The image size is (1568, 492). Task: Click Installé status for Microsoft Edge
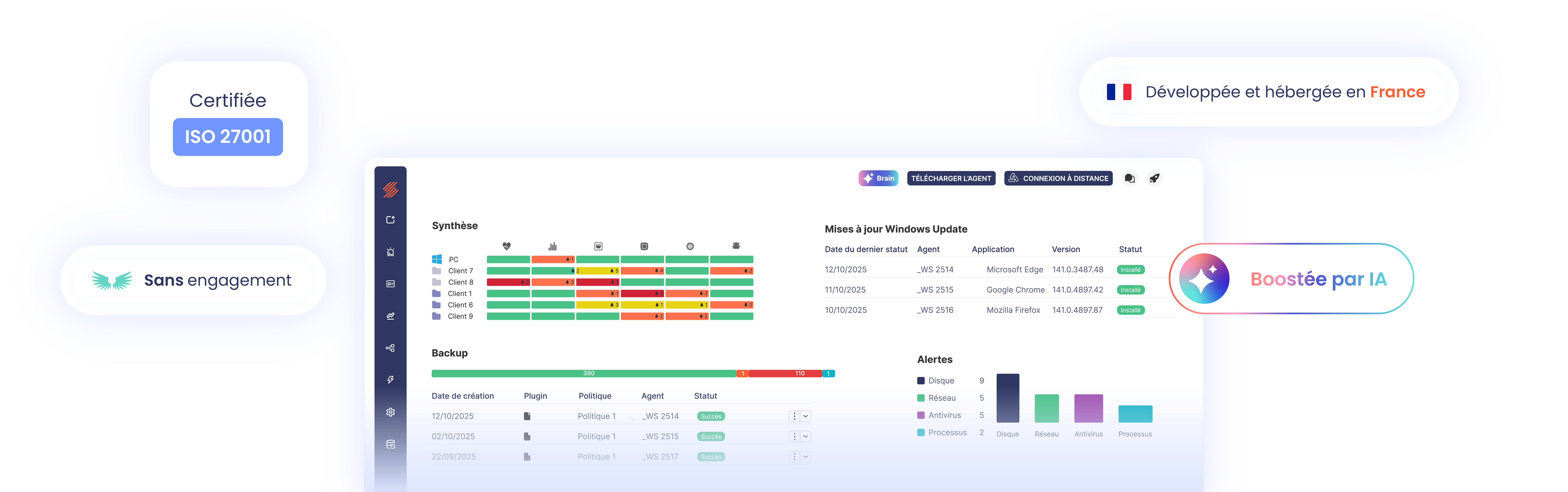(1131, 270)
